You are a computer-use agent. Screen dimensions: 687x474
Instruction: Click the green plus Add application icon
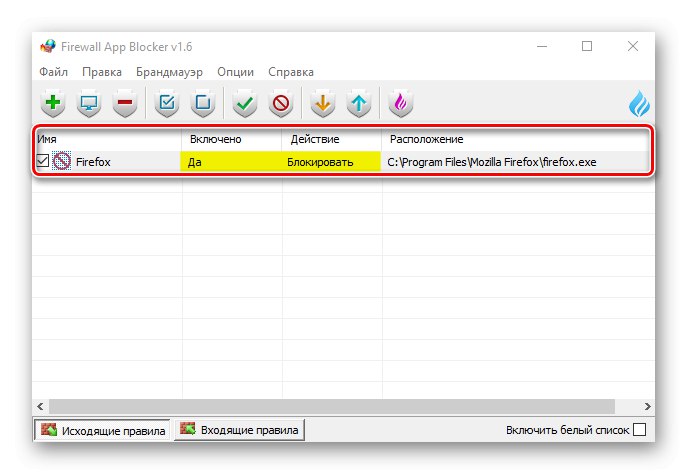[x=53, y=103]
